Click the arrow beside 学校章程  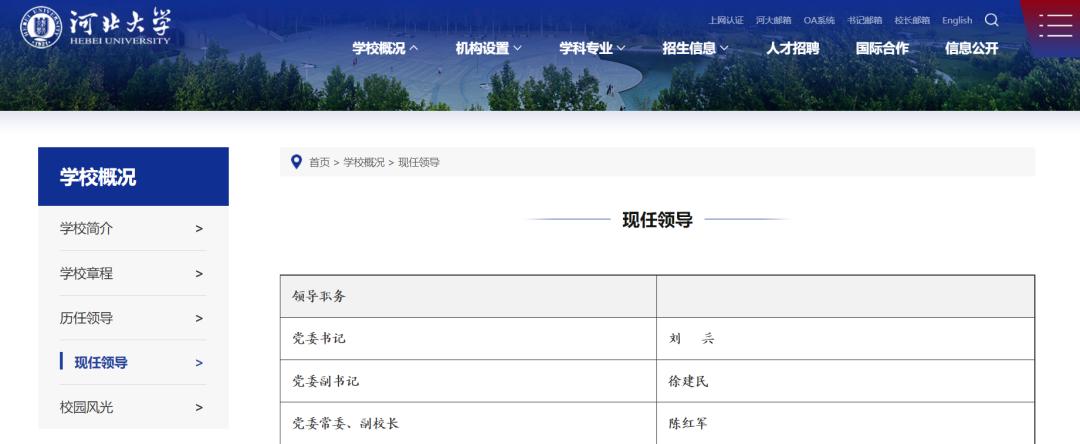(199, 273)
